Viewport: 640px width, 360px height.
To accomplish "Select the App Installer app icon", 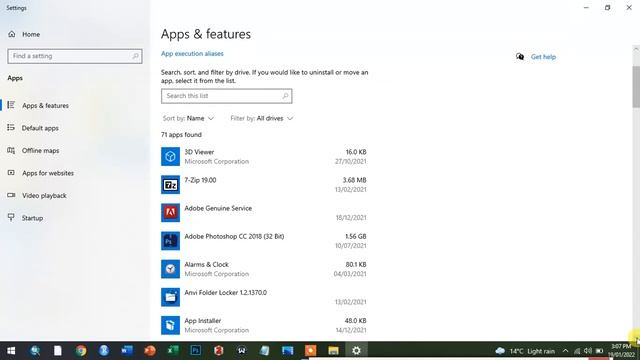I will [x=170, y=325].
